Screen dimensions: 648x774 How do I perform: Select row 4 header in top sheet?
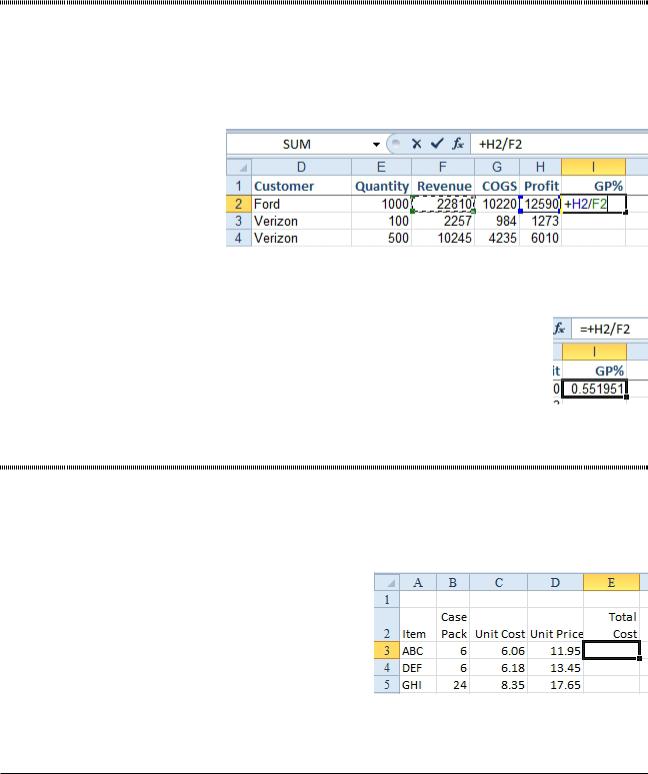(x=239, y=238)
